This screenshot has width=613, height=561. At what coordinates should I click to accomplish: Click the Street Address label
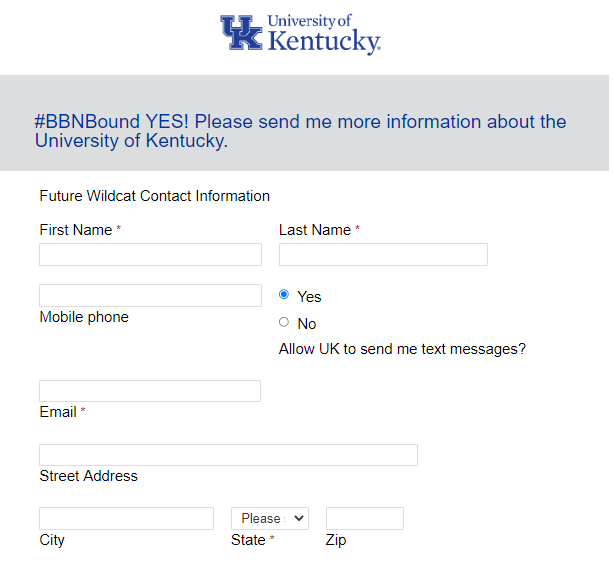point(89,476)
